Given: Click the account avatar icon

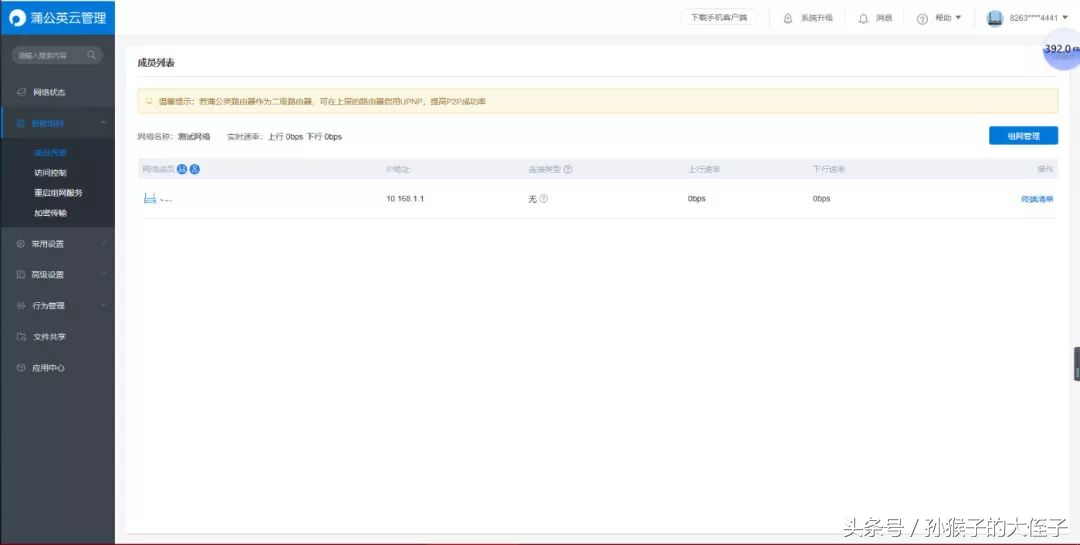Looking at the screenshot, I should [x=995, y=19].
